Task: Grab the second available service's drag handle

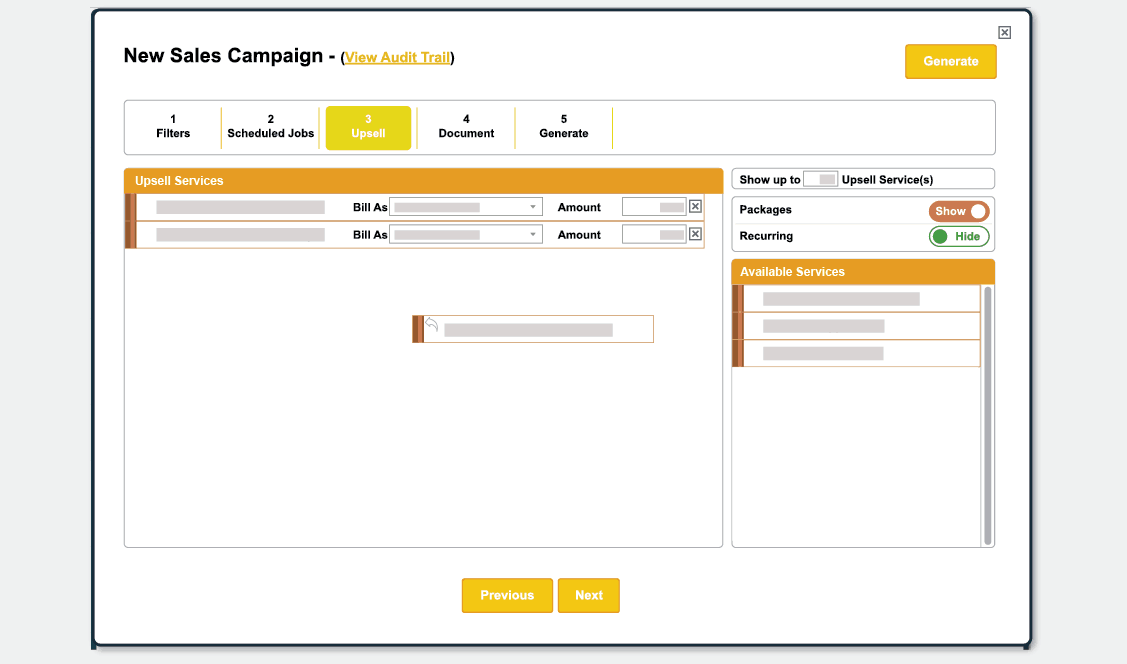Action: tap(737, 326)
